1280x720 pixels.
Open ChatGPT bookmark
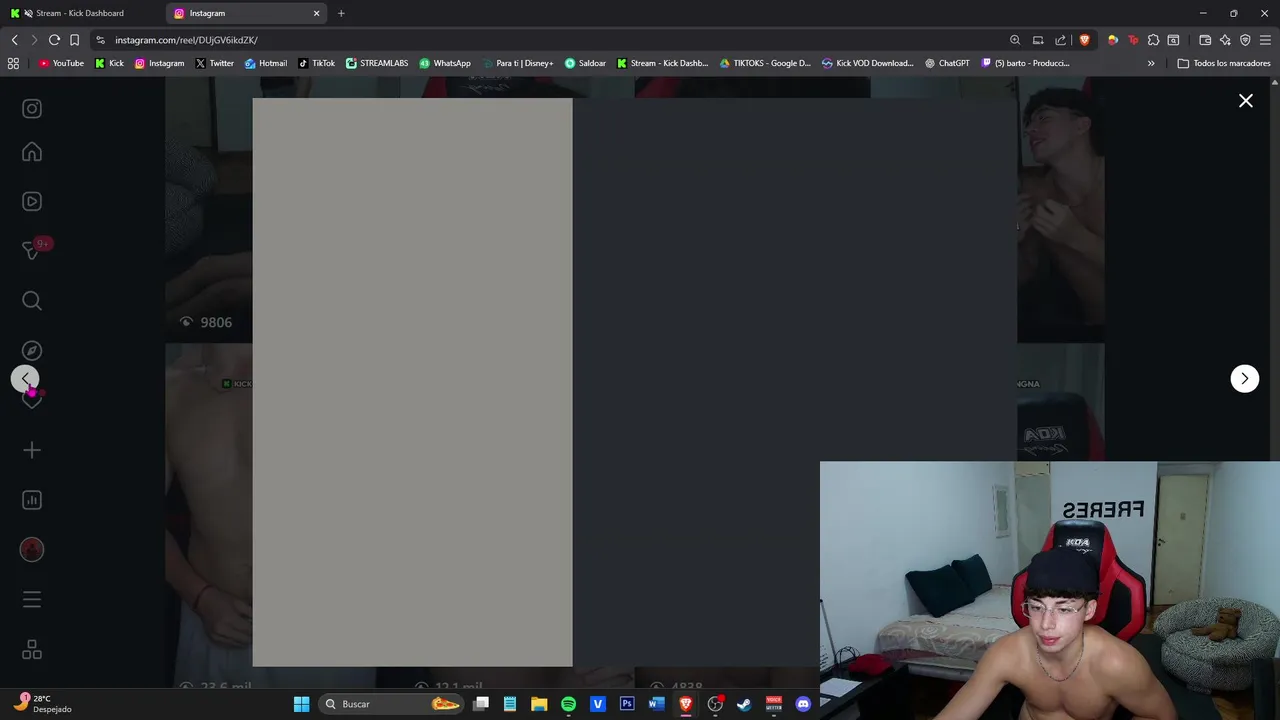point(947,63)
